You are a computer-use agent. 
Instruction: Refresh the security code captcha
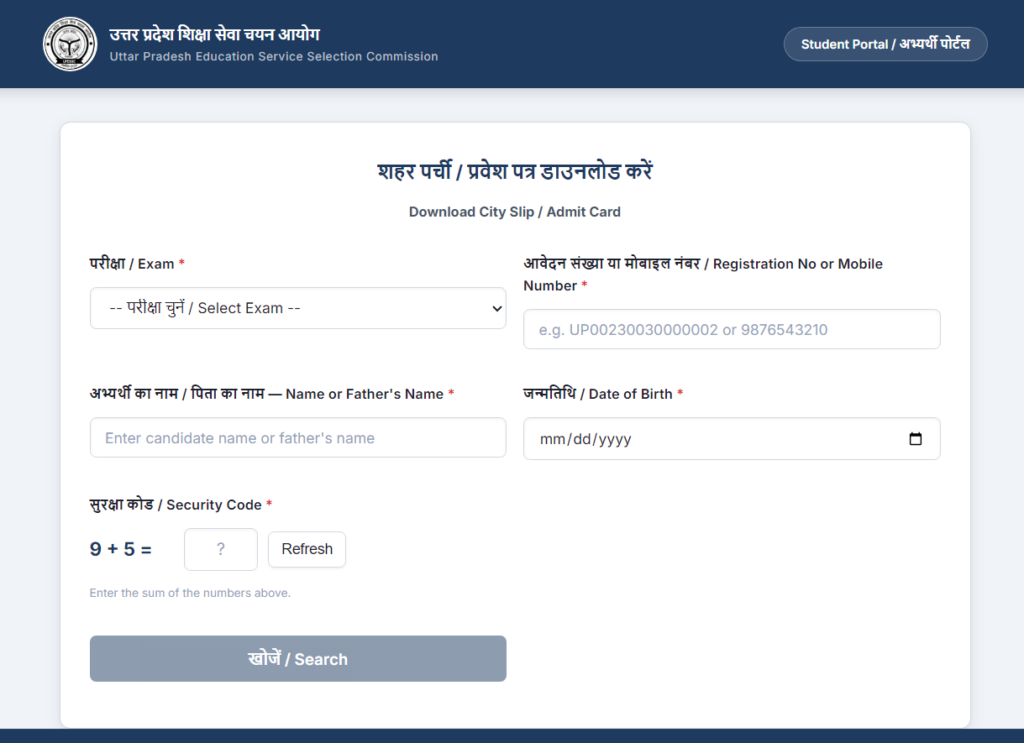307,549
